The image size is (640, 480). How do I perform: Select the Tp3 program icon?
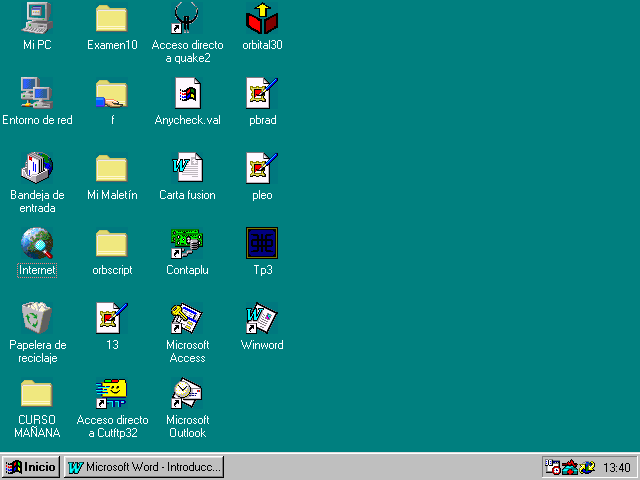(x=262, y=243)
